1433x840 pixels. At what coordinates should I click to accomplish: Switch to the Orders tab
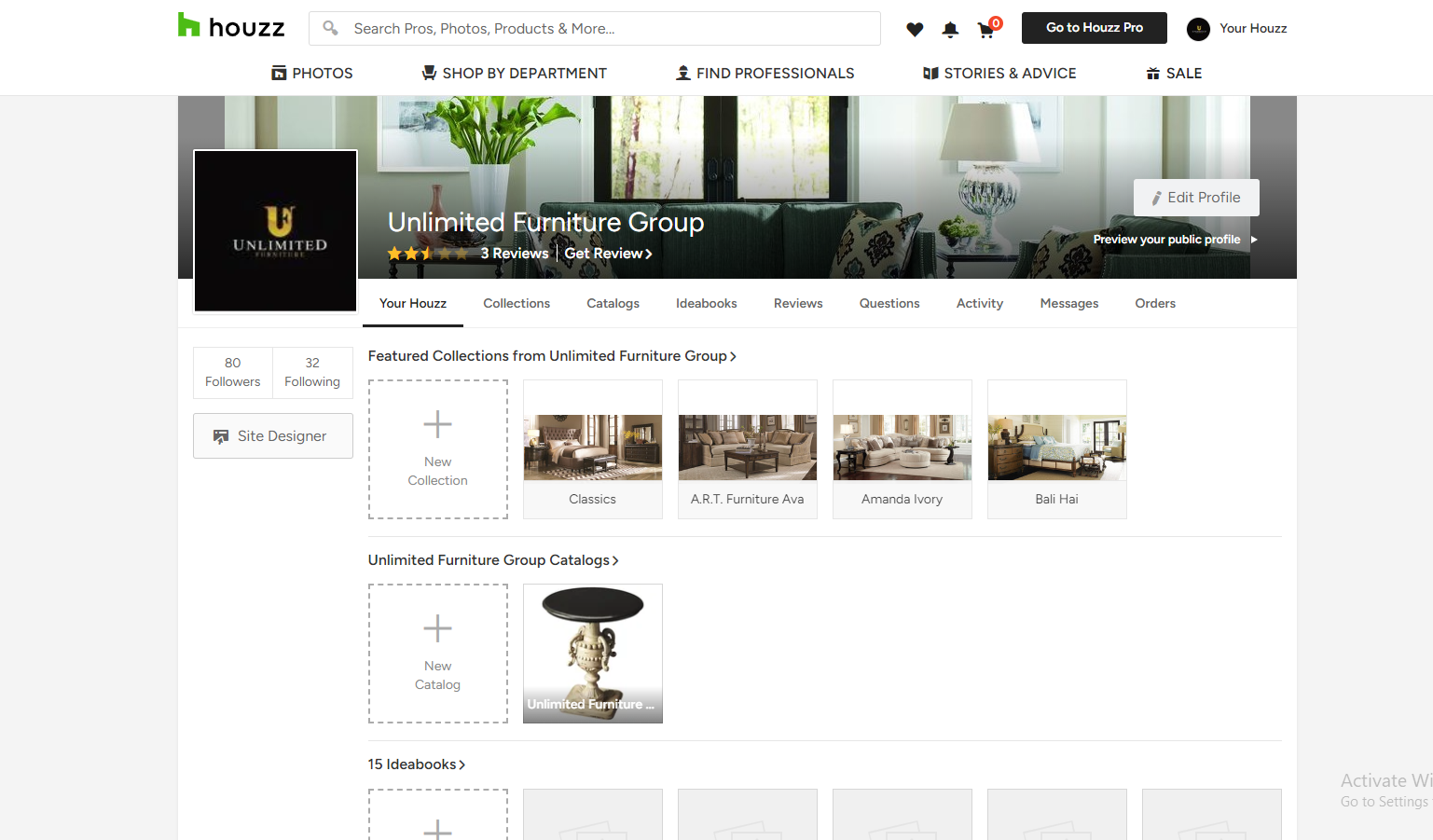click(x=1155, y=303)
